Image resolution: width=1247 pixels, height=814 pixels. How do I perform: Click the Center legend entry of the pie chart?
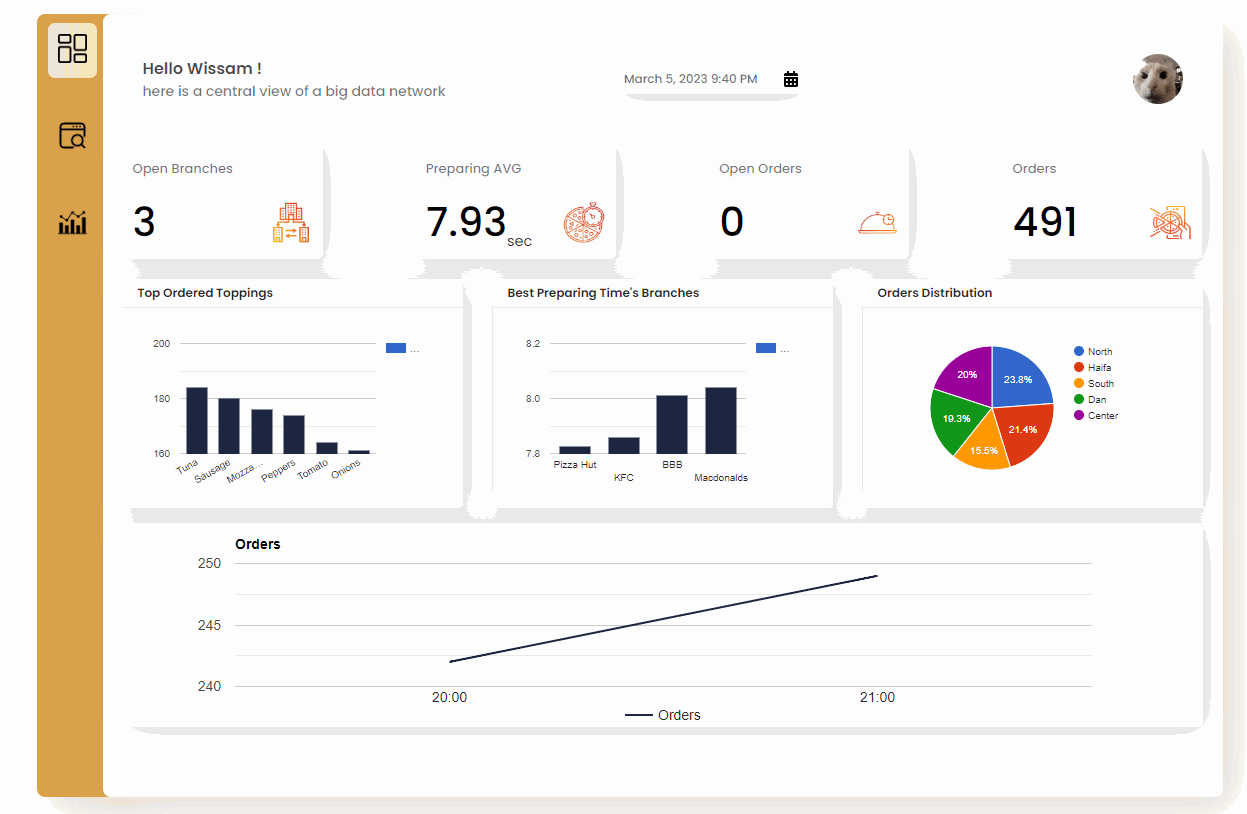tap(1098, 415)
